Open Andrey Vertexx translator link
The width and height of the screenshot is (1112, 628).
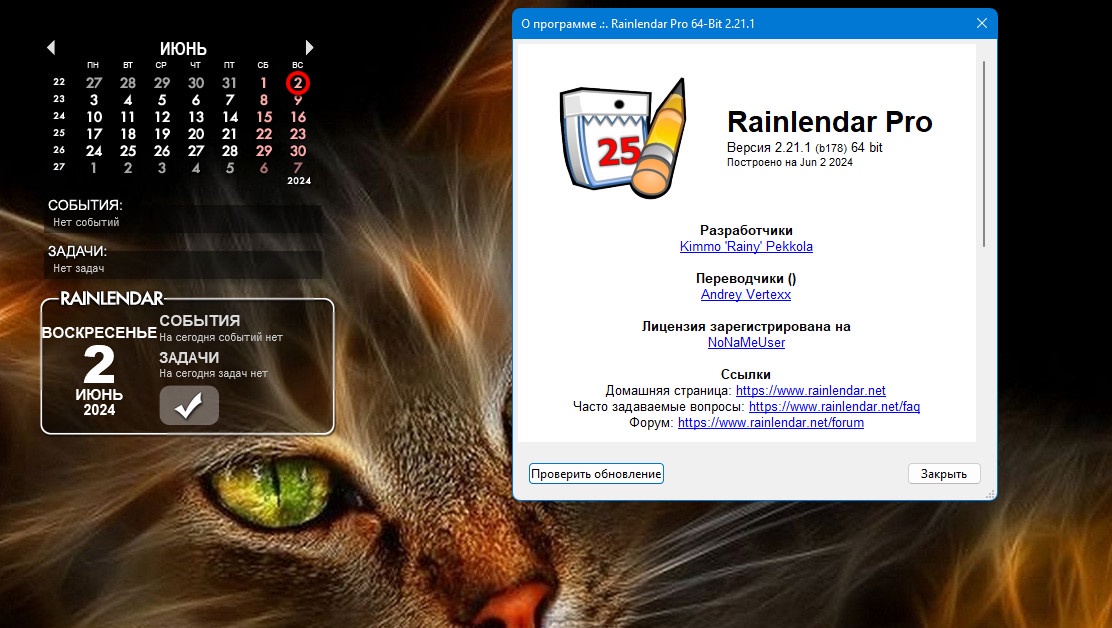pyautogui.click(x=746, y=295)
